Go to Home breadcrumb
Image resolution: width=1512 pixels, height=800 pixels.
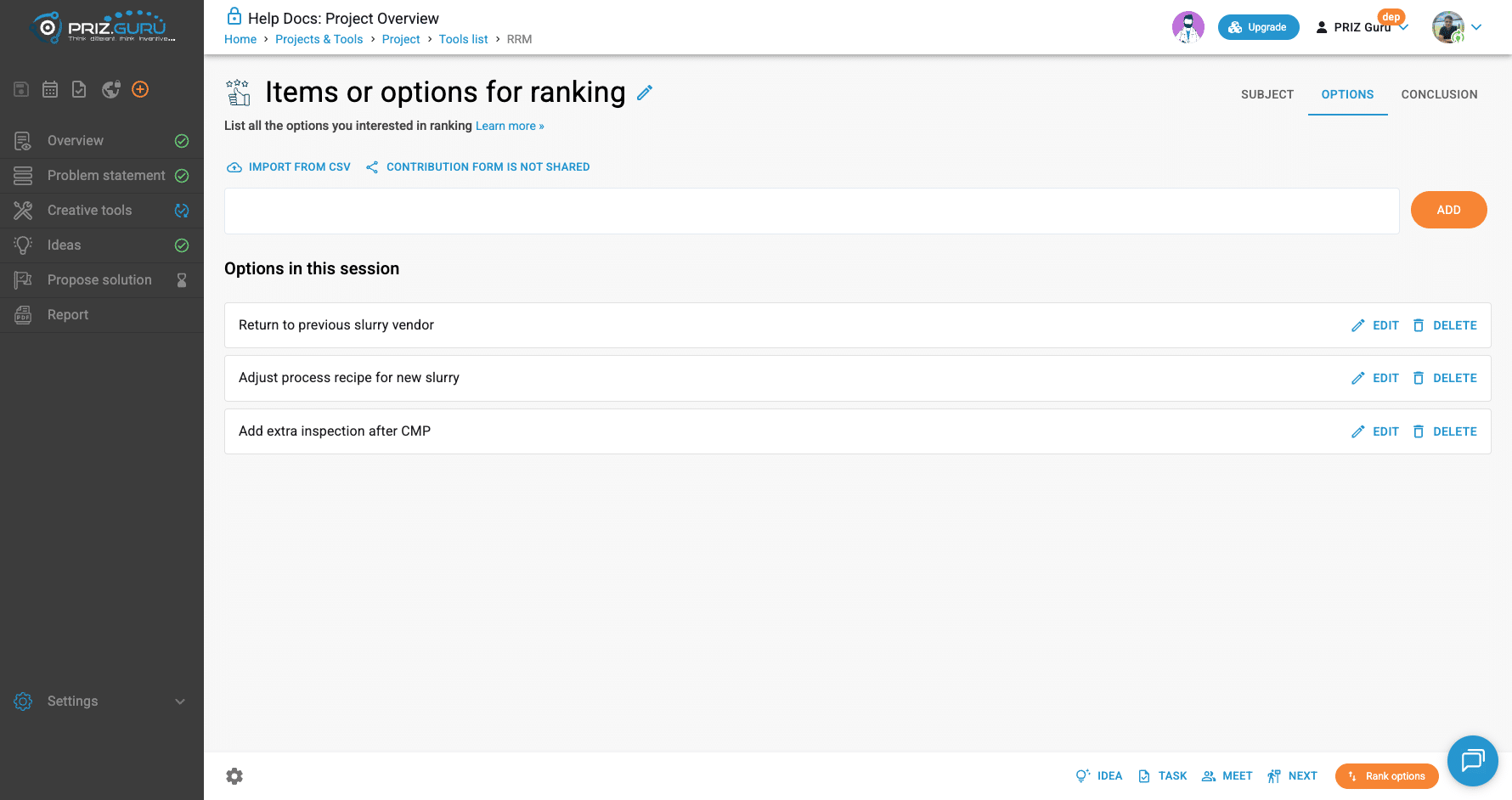tap(240, 39)
